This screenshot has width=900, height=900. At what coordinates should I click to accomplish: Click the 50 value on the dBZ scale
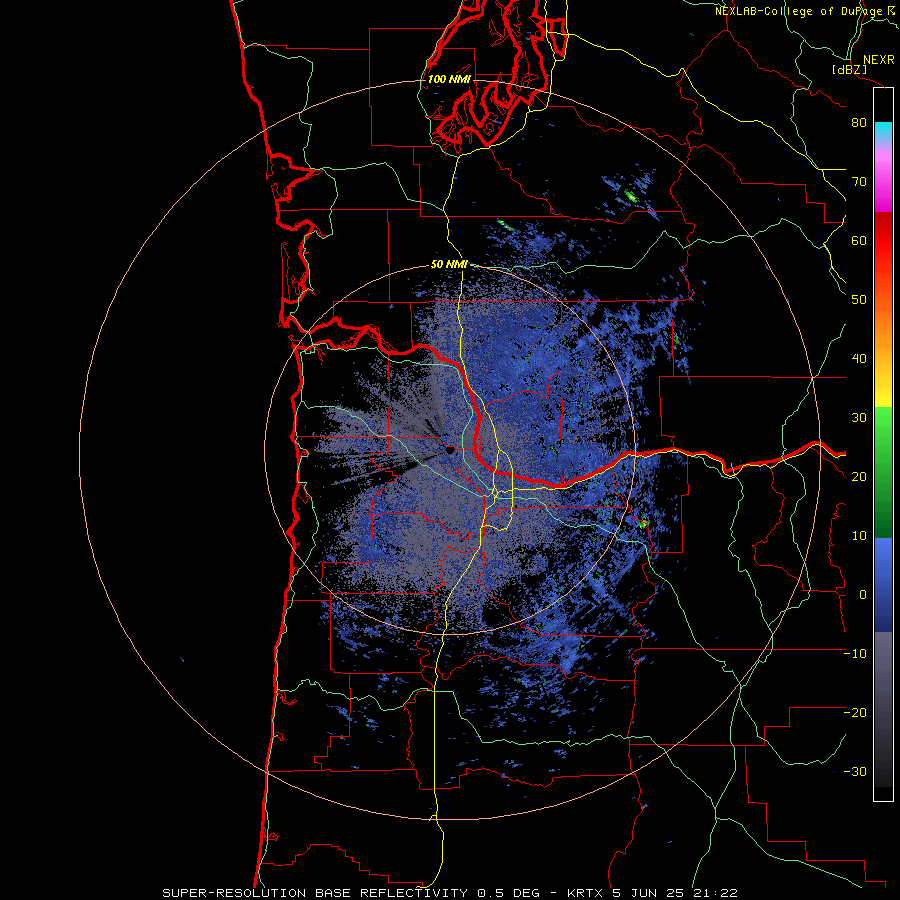pyautogui.click(x=859, y=300)
